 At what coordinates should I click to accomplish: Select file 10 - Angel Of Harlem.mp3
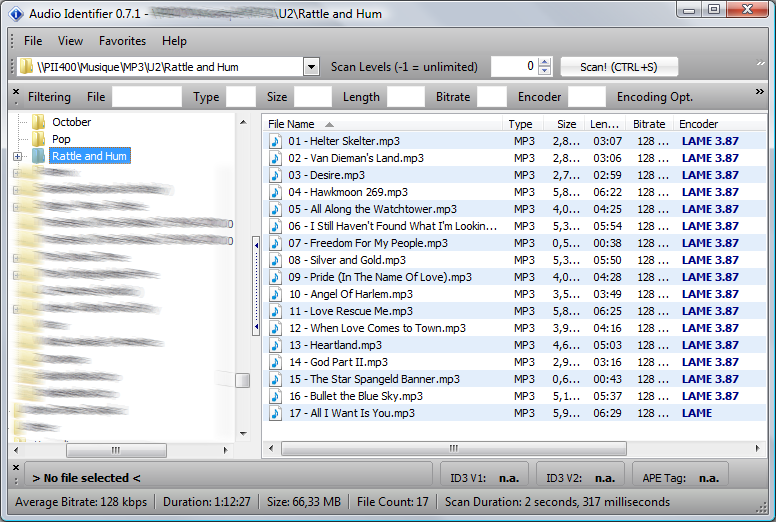pos(515,294)
